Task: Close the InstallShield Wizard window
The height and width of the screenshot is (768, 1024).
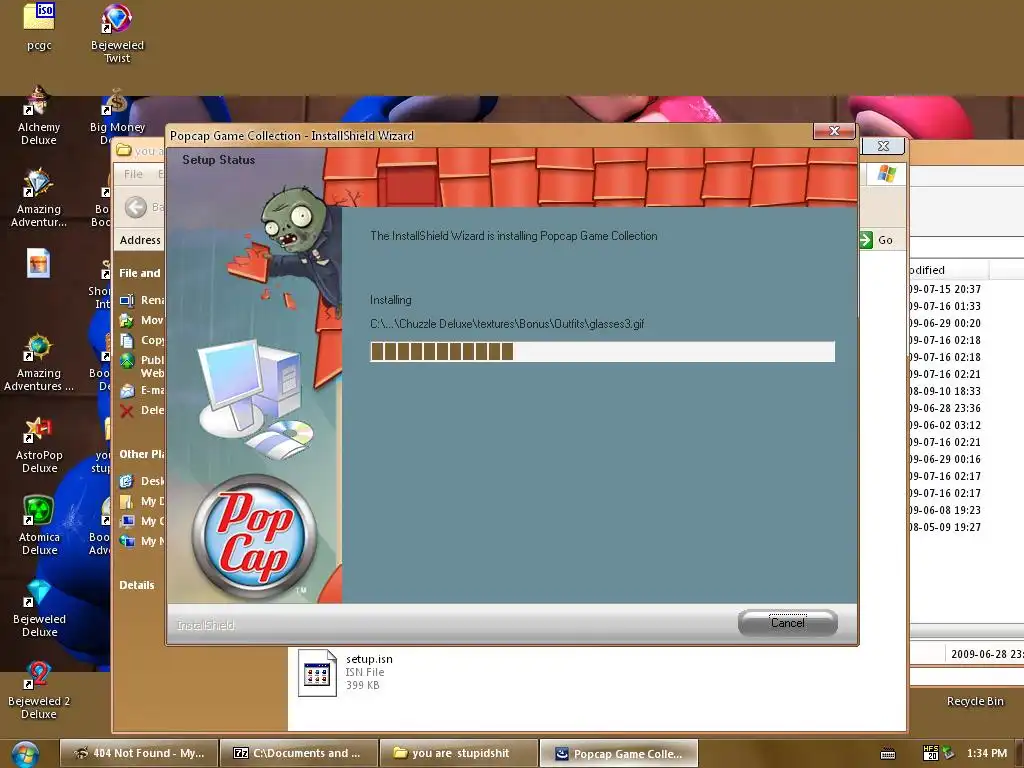Action: pos(834,131)
